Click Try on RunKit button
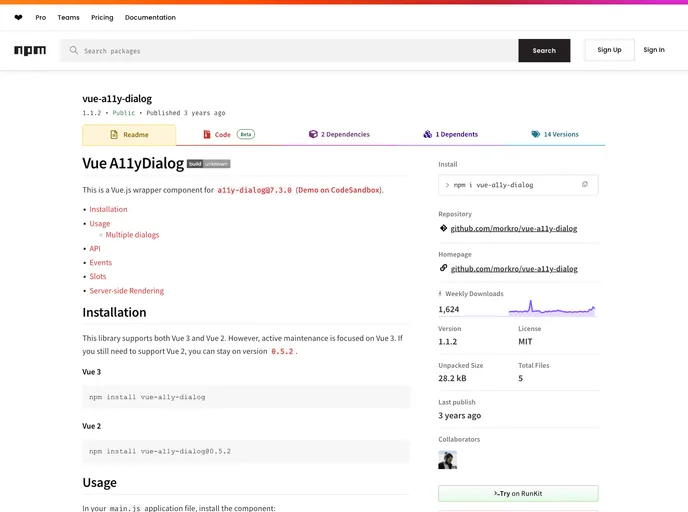The height and width of the screenshot is (512, 688). (518, 494)
